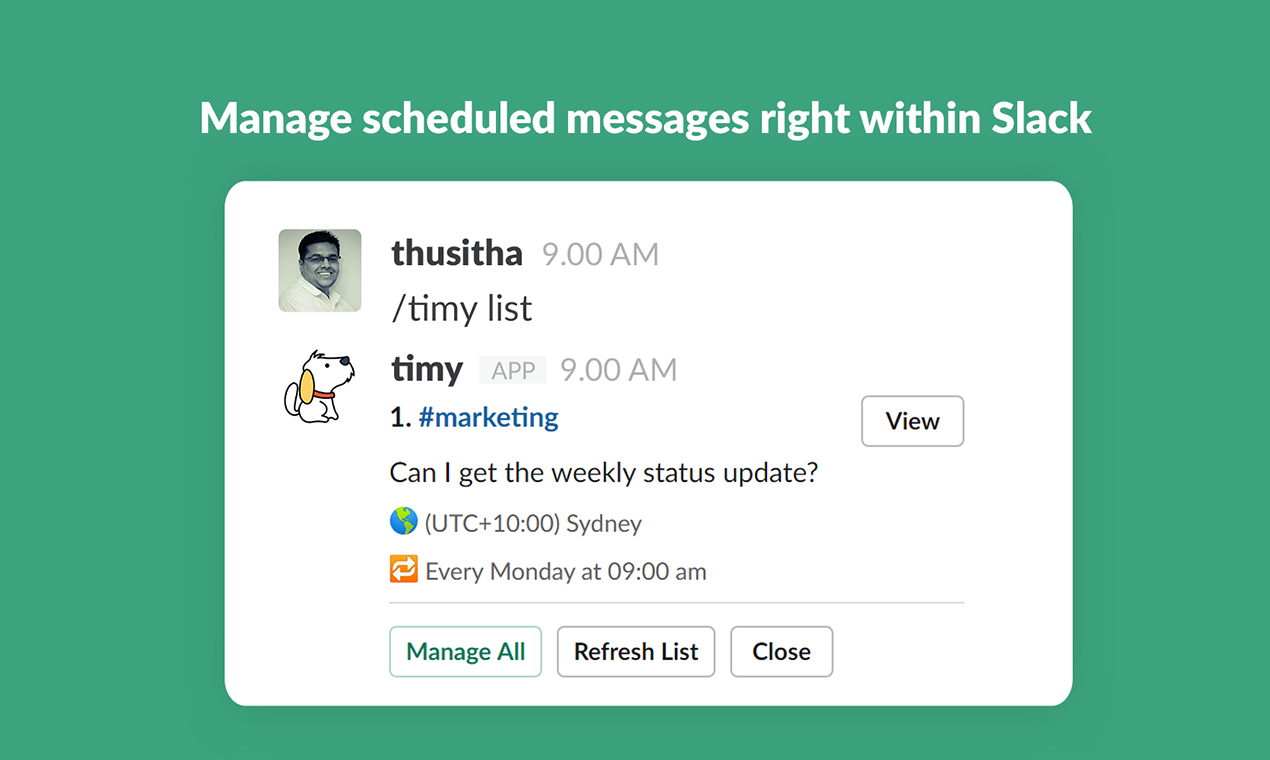Click the View button
Screen dimensions: 1270x760
pyautogui.click(x=912, y=421)
